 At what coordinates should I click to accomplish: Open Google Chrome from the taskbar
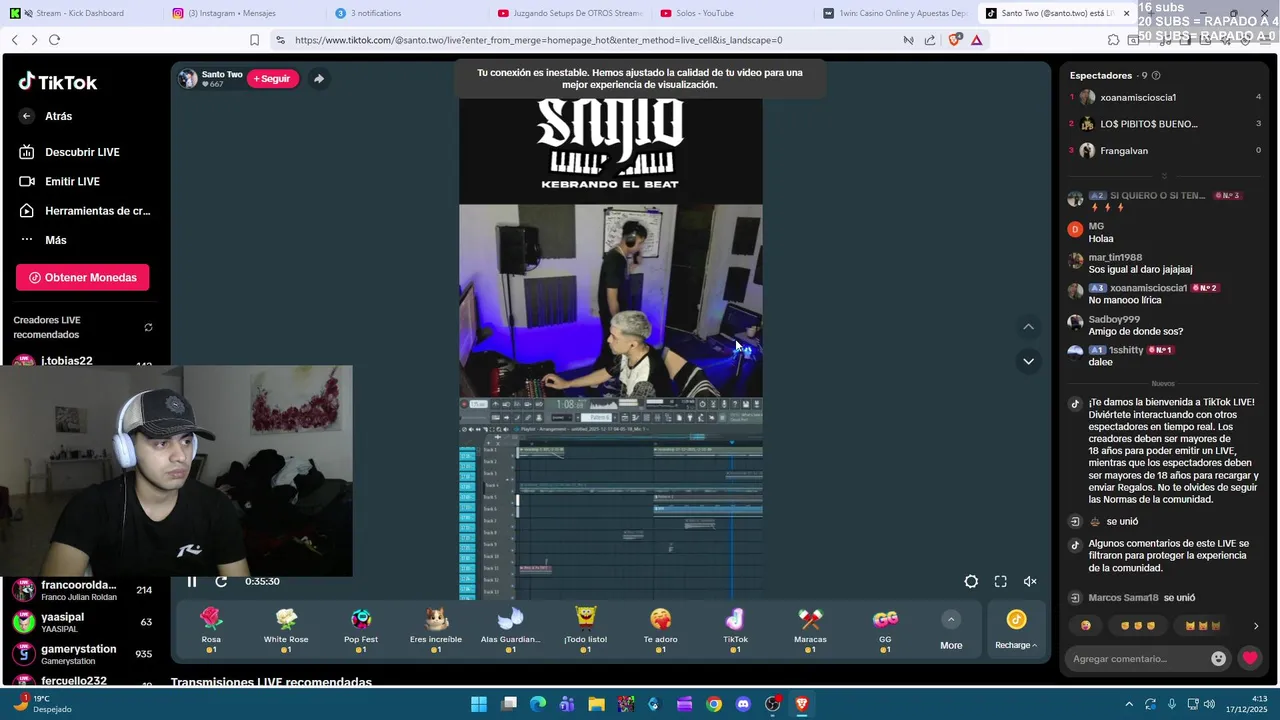tap(714, 704)
